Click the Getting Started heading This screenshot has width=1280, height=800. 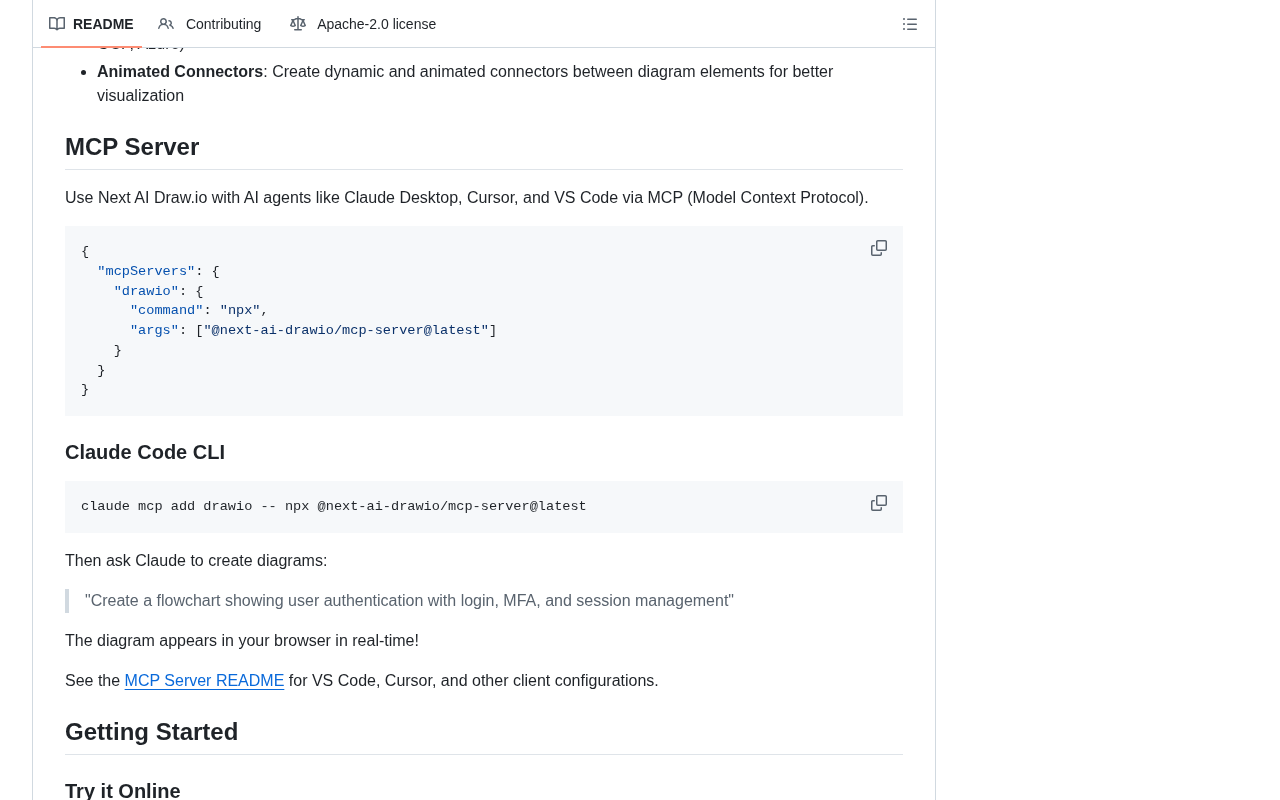pos(152,732)
